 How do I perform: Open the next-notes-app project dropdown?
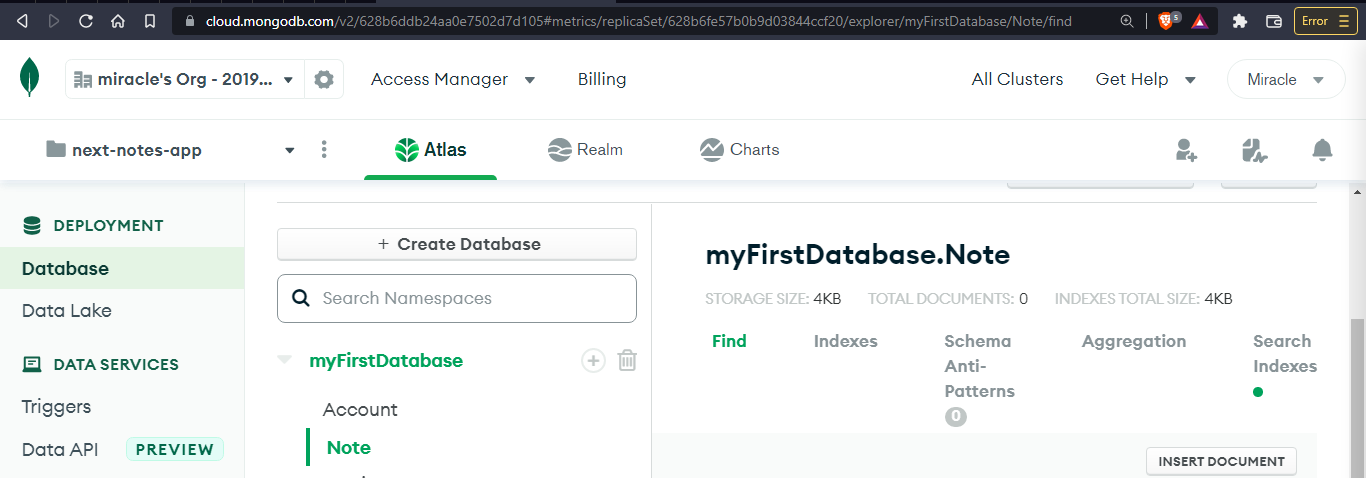(x=171, y=150)
